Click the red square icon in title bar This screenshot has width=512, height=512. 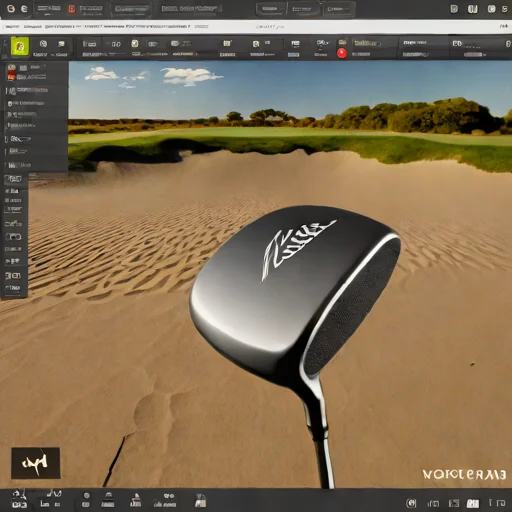(x=71, y=9)
